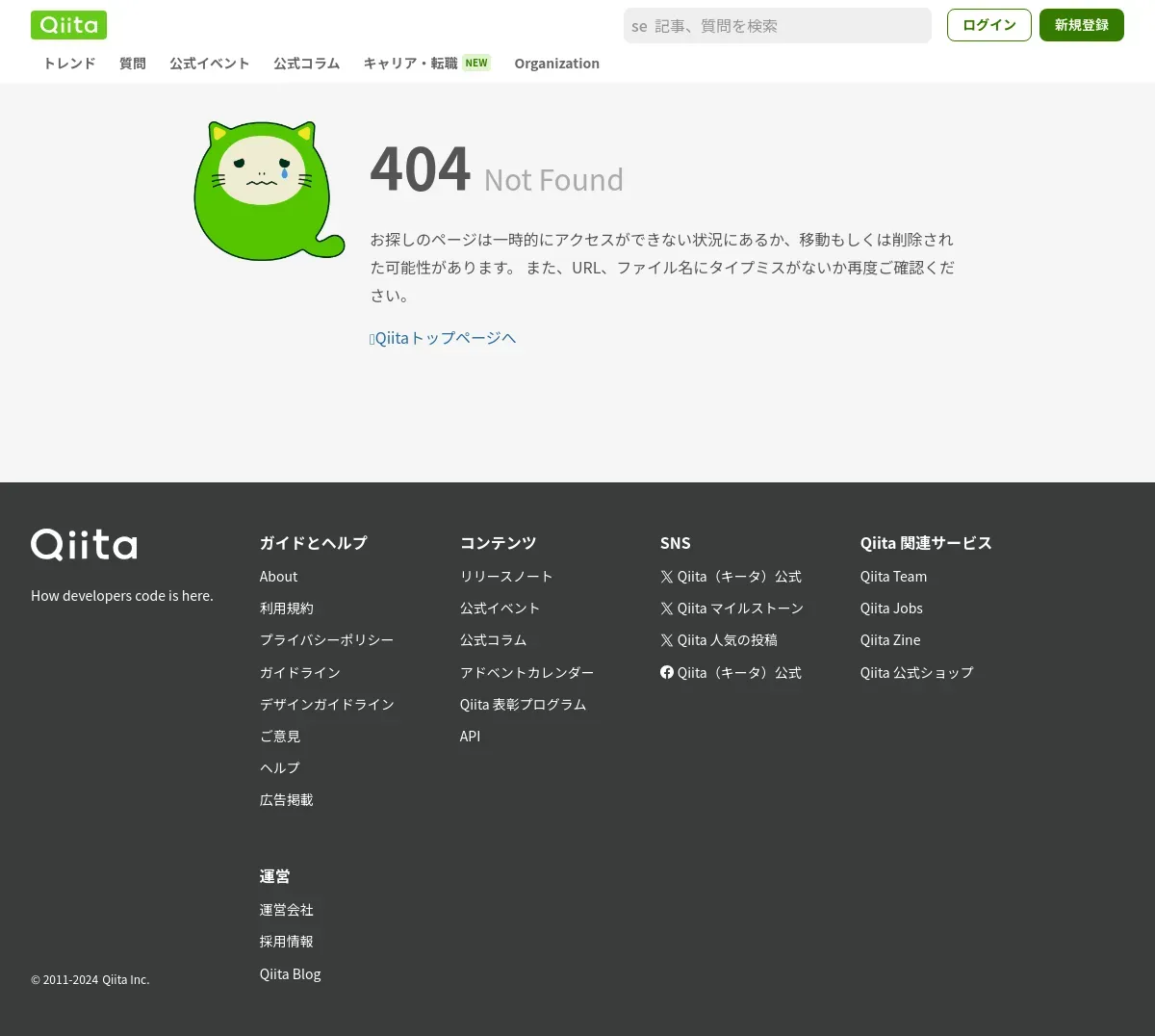
Task: Open the Facebook Qiita(キータ)公式 link
Action: [731, 673]
